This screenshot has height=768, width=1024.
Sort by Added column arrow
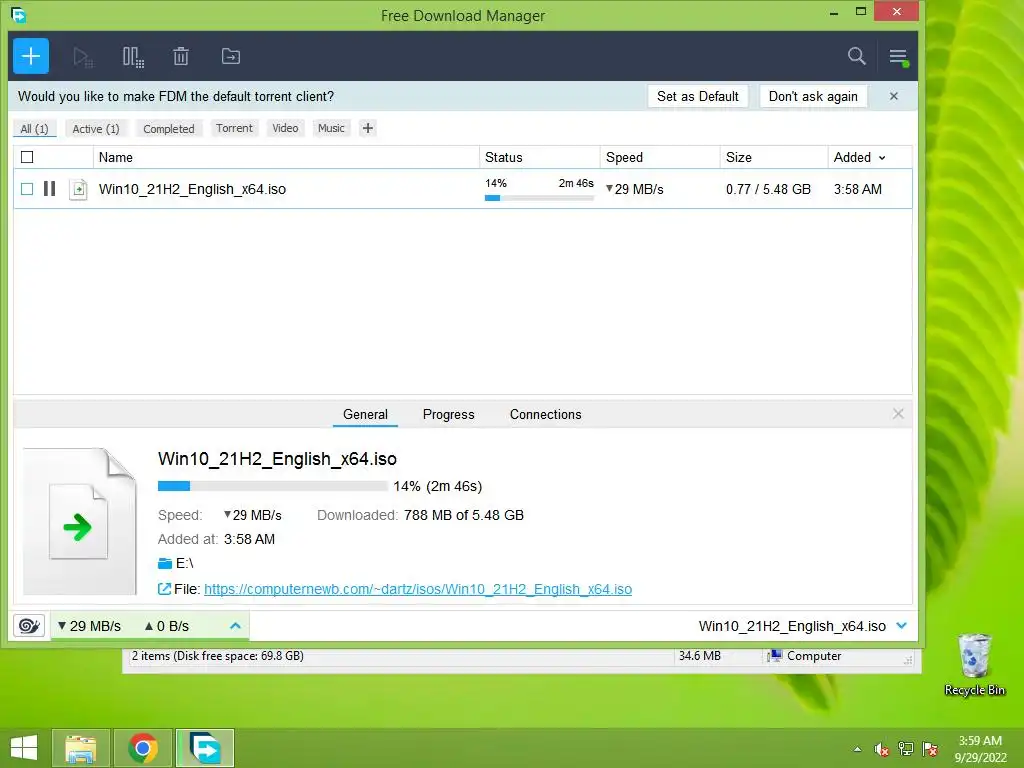(x=882, y=158)
